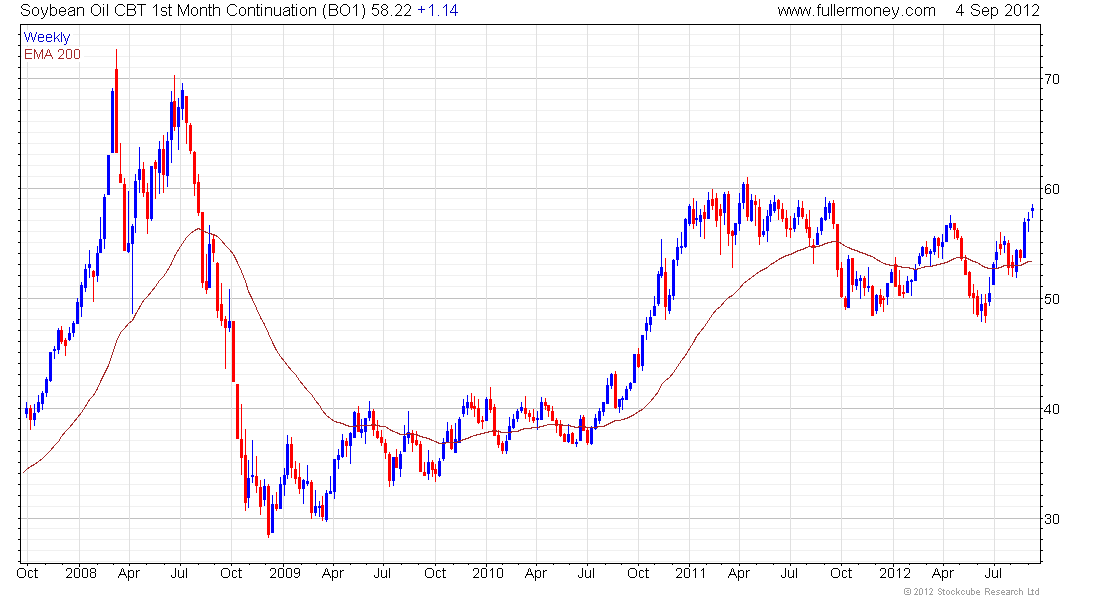Click the 30 price axis label
Screen dimensions: 1100x600
[1052, 519]
